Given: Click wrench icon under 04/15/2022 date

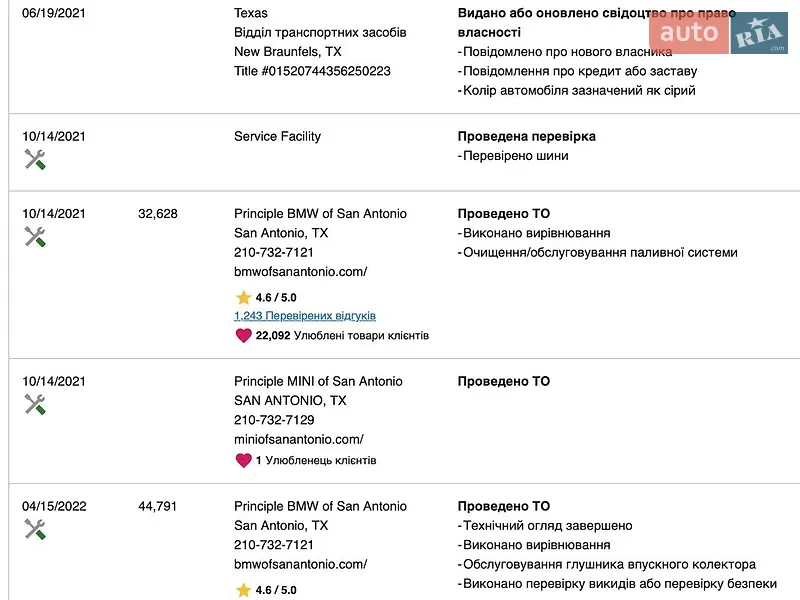Looking at the screenshot, I should 35,529.
